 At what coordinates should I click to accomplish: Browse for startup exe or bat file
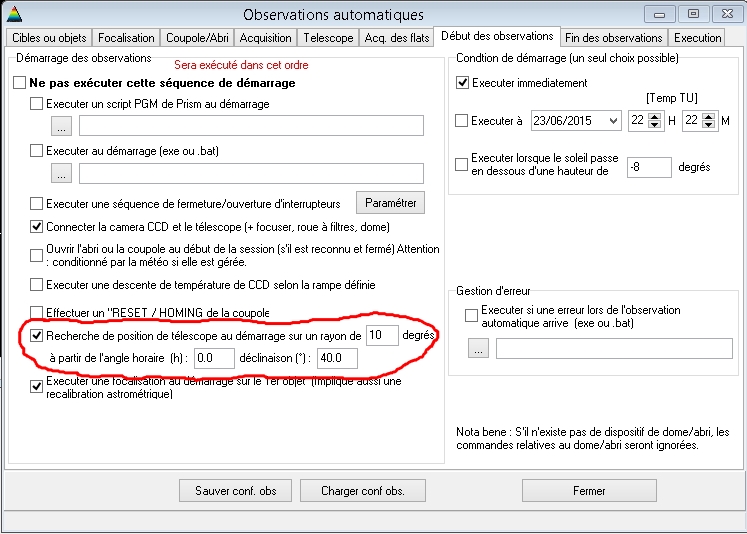pos(61,174)
